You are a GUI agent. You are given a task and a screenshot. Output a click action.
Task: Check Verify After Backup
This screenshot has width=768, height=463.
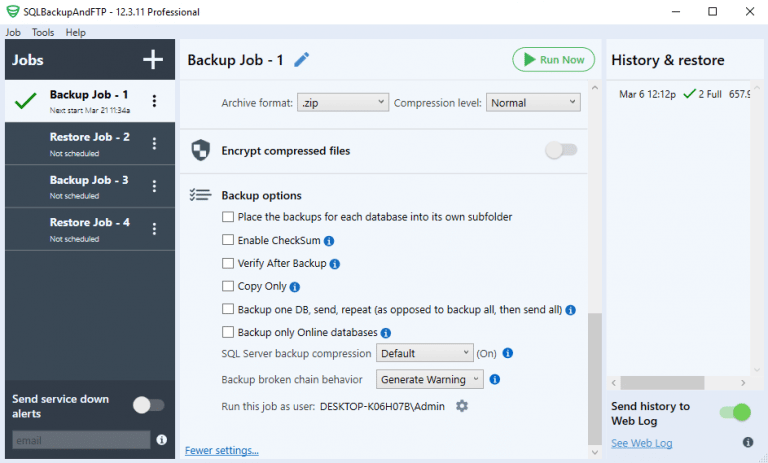228,263
